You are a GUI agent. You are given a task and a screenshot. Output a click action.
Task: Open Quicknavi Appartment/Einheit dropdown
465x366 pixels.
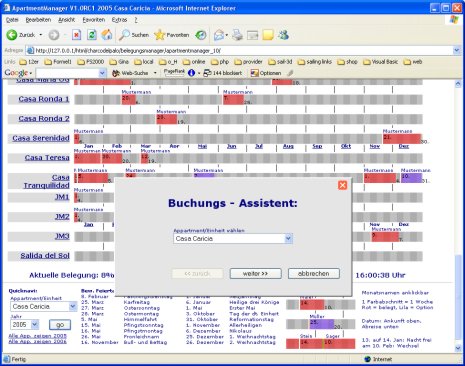pyautogui.click(x=73, y=306)
